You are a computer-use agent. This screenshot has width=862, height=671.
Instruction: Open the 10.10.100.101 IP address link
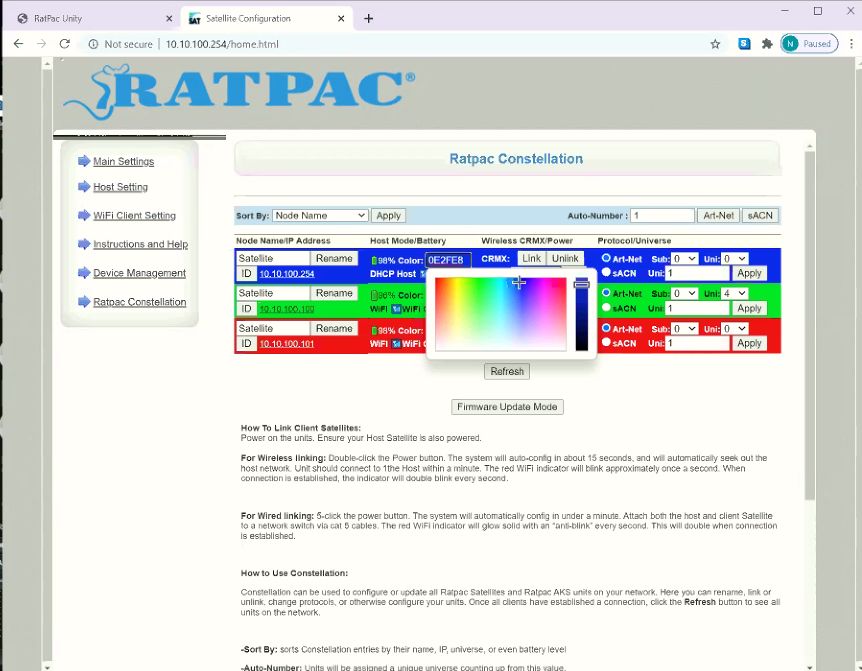287,343
